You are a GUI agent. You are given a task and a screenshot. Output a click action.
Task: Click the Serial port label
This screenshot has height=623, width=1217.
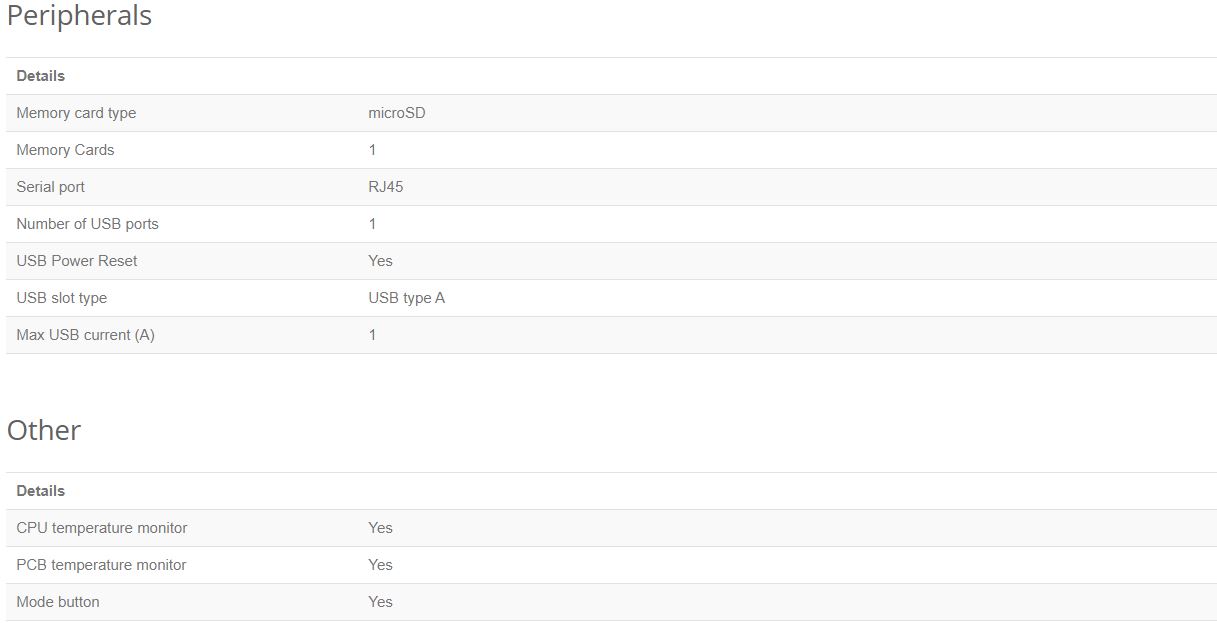(51, 187)
